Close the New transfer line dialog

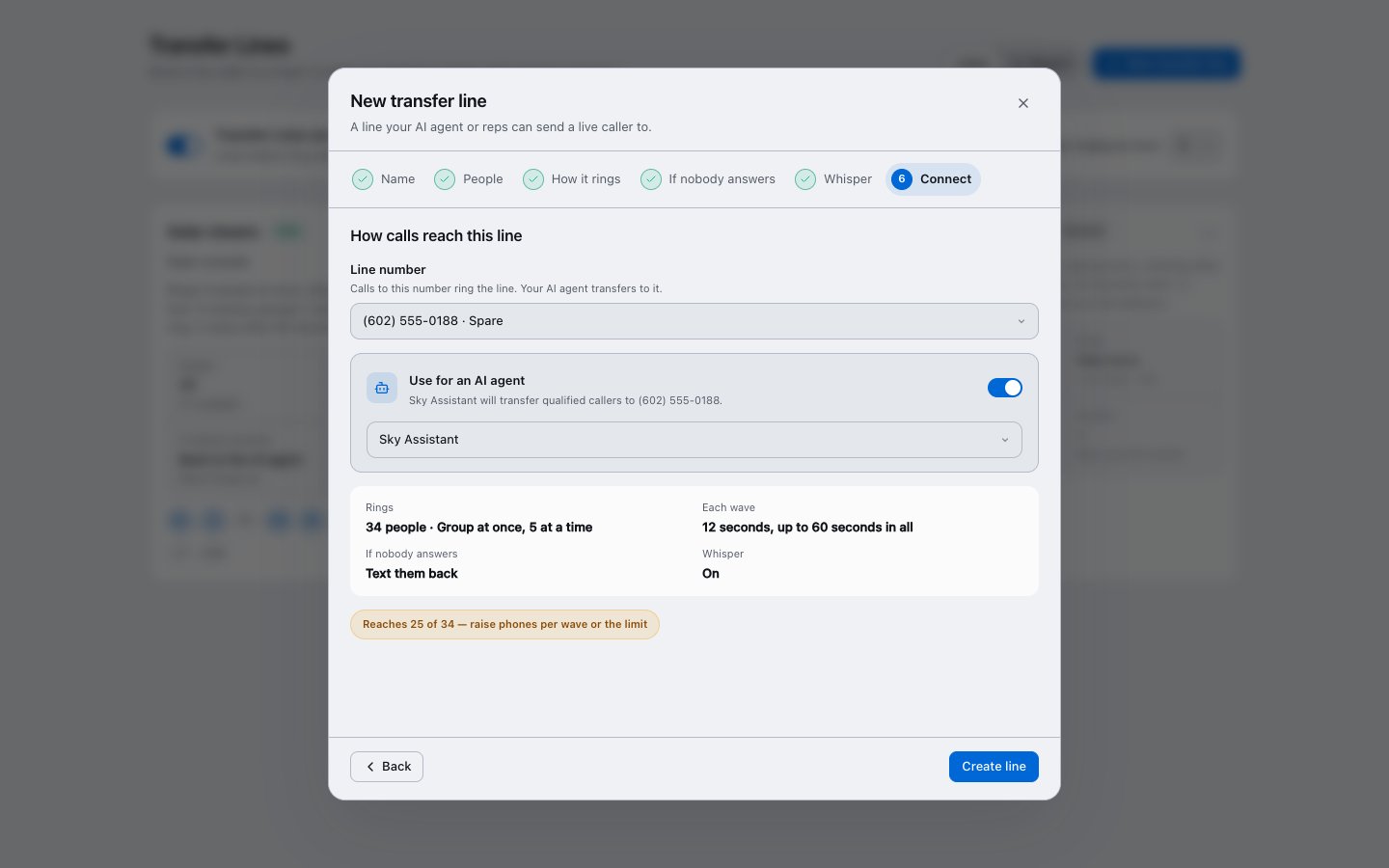tap(1023, 103)
